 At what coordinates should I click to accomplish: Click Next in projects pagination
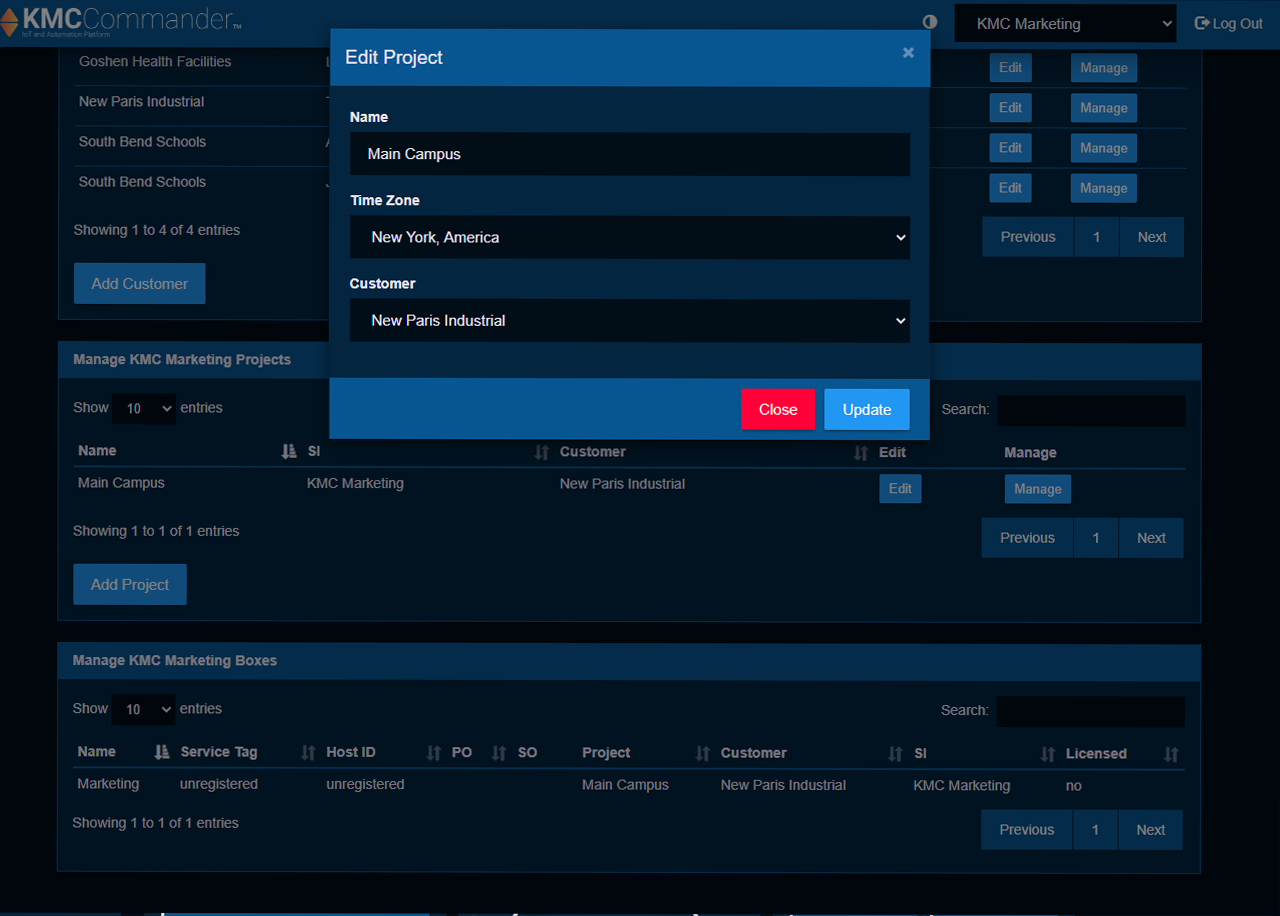1151,538
